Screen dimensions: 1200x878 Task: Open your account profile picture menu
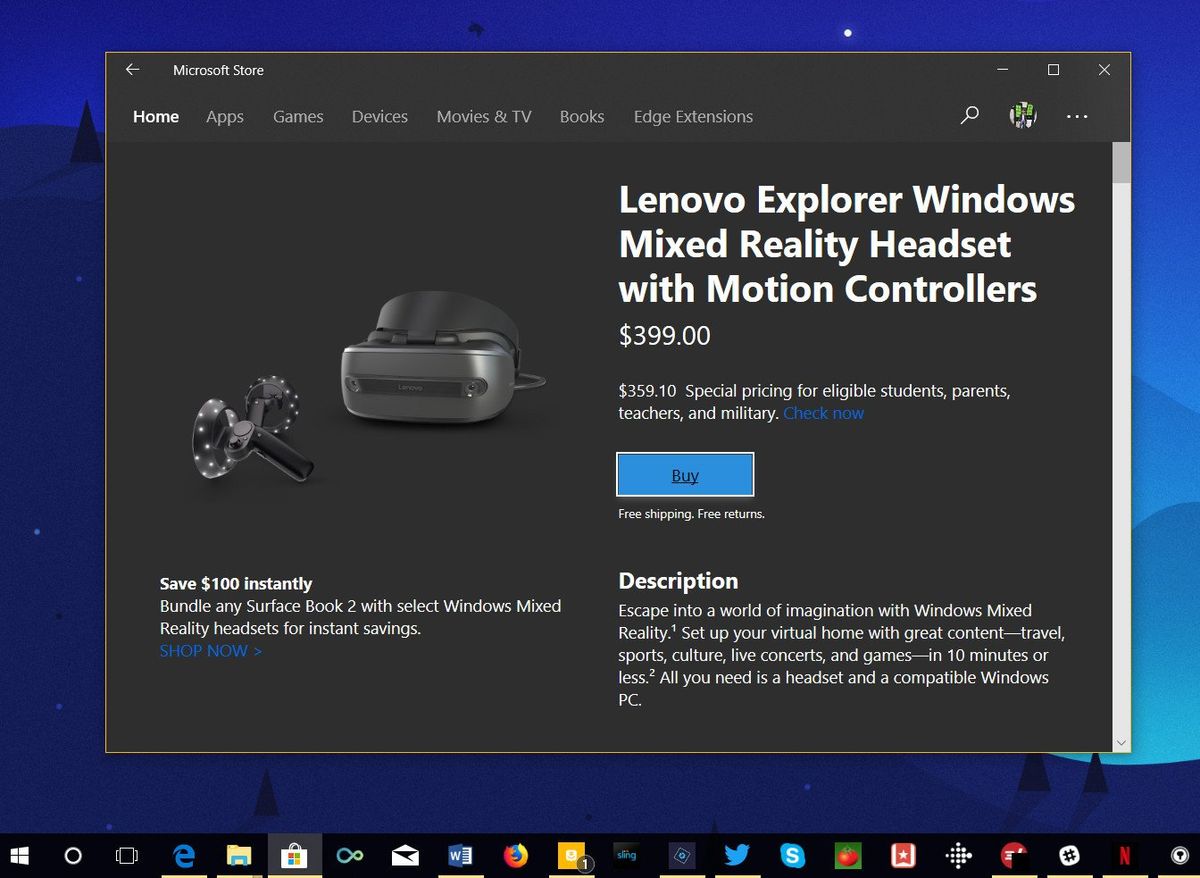tap(1022, 115)
